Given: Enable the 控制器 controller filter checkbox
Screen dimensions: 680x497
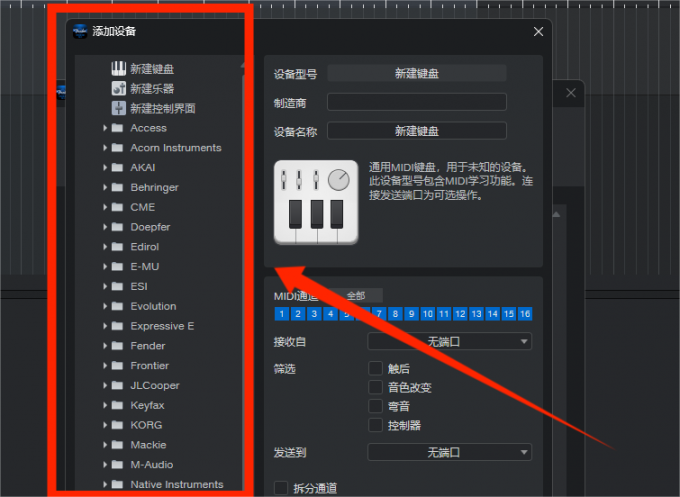Looking at the screenshot, I should coord(375,425).
